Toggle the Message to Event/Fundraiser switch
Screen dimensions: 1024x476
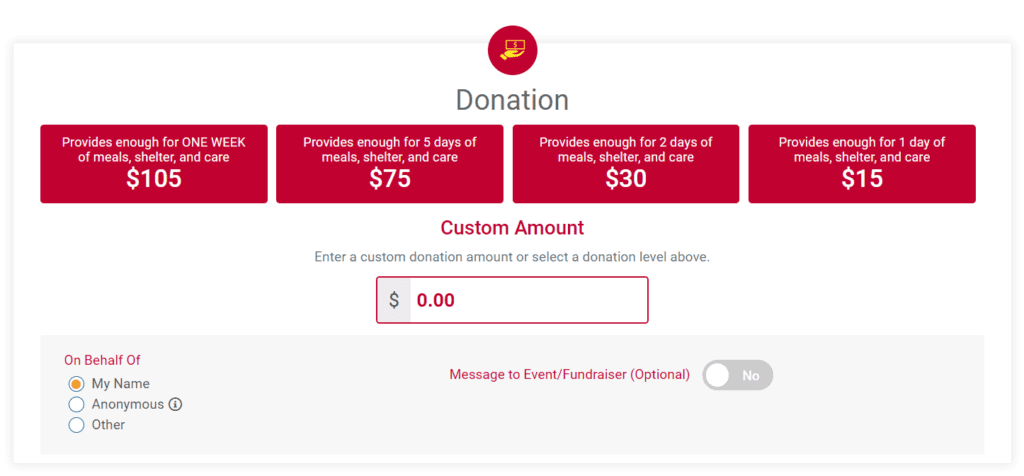coord(737,375)
